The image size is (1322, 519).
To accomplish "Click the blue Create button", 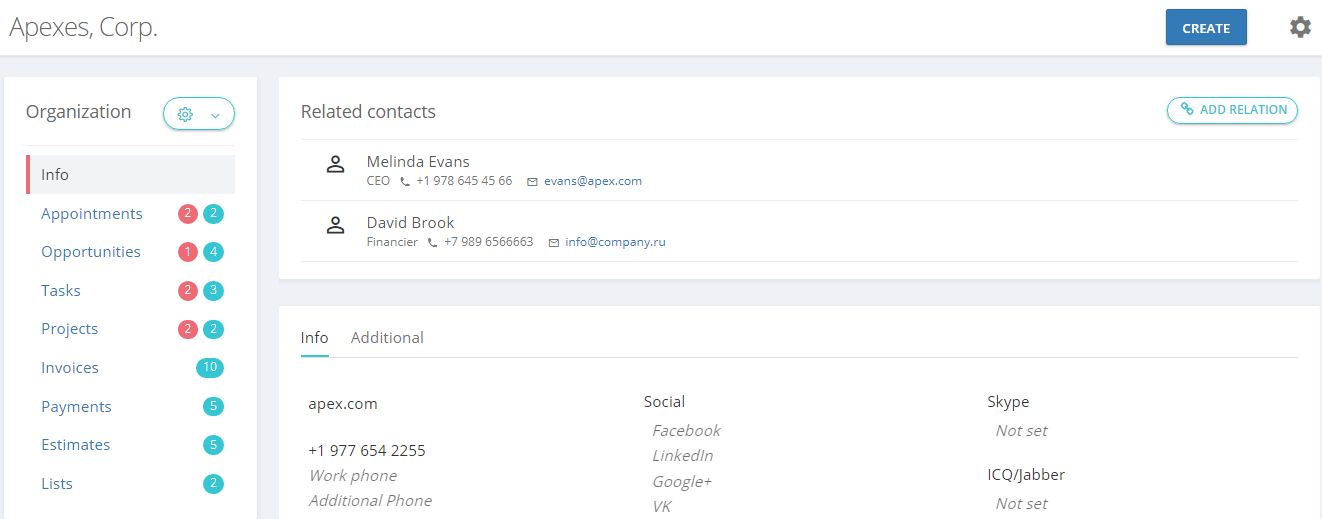I will 1206,28.
